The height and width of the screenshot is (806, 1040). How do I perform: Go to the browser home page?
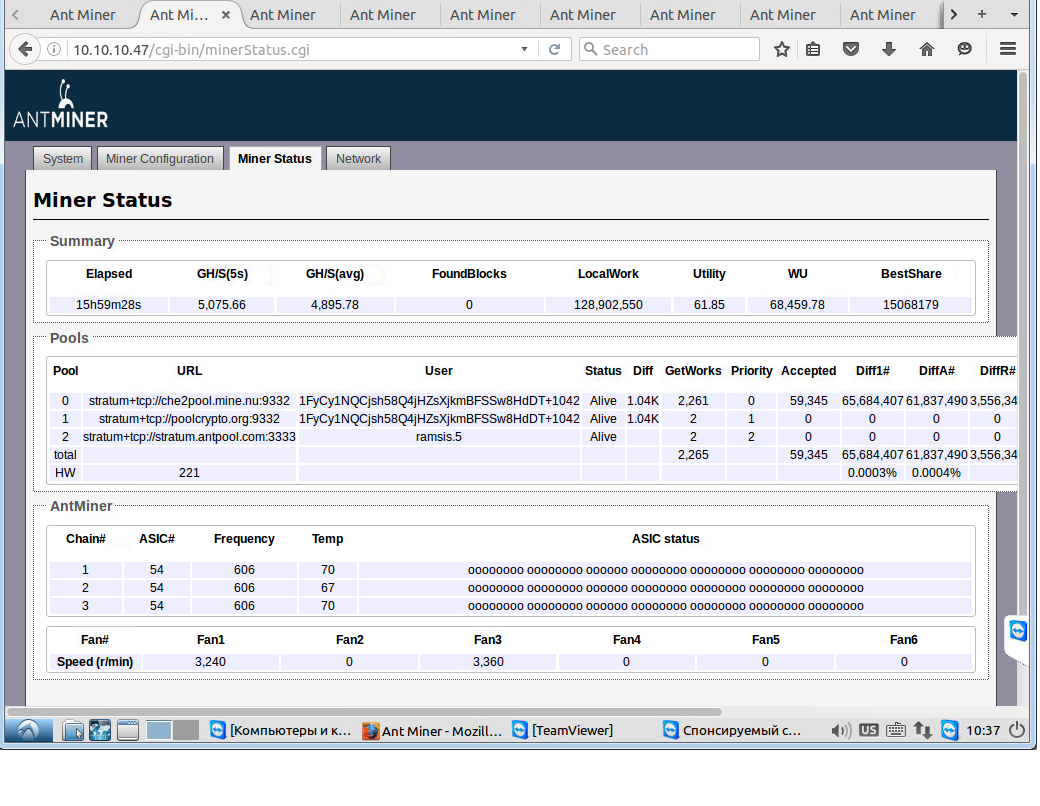(927, 49)
